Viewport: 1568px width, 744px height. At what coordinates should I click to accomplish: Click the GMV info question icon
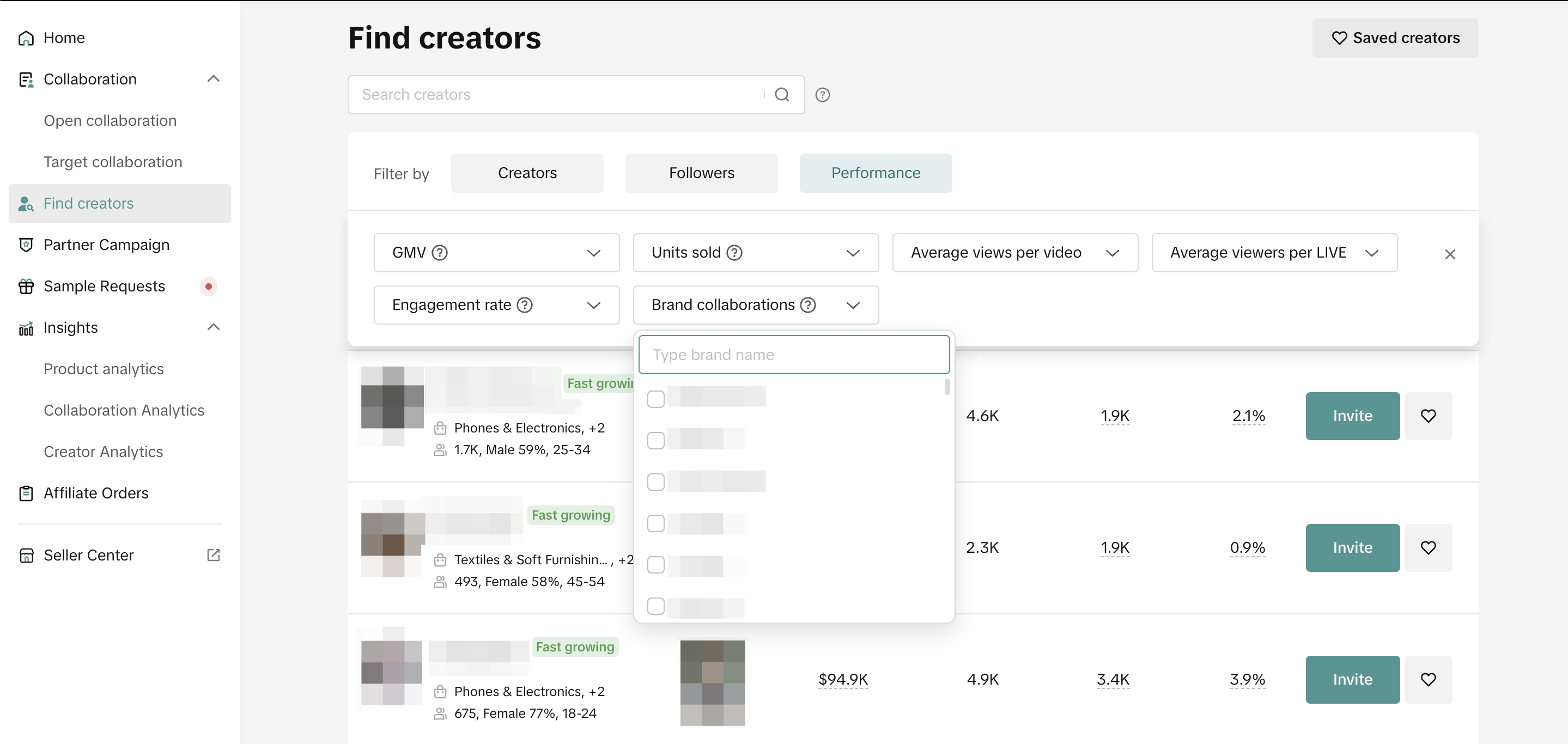tap(440, 253)
